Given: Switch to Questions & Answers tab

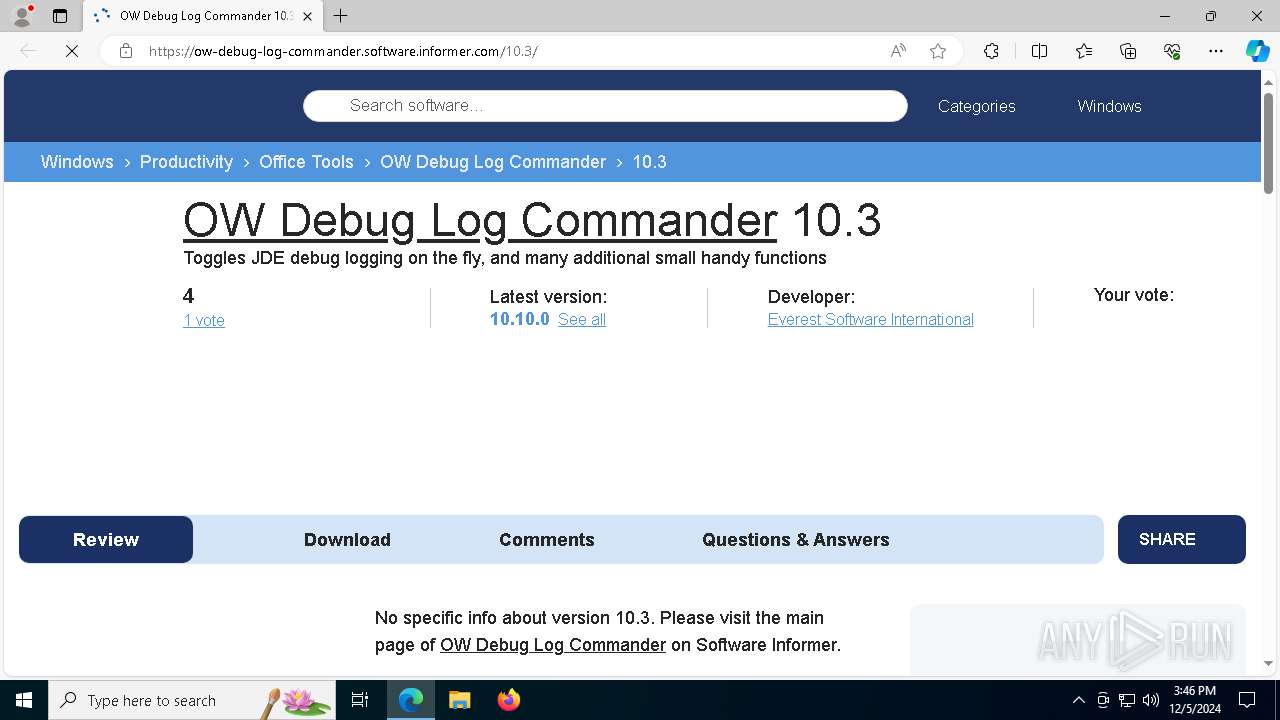Looking at the screenshot, I should 796,539.
